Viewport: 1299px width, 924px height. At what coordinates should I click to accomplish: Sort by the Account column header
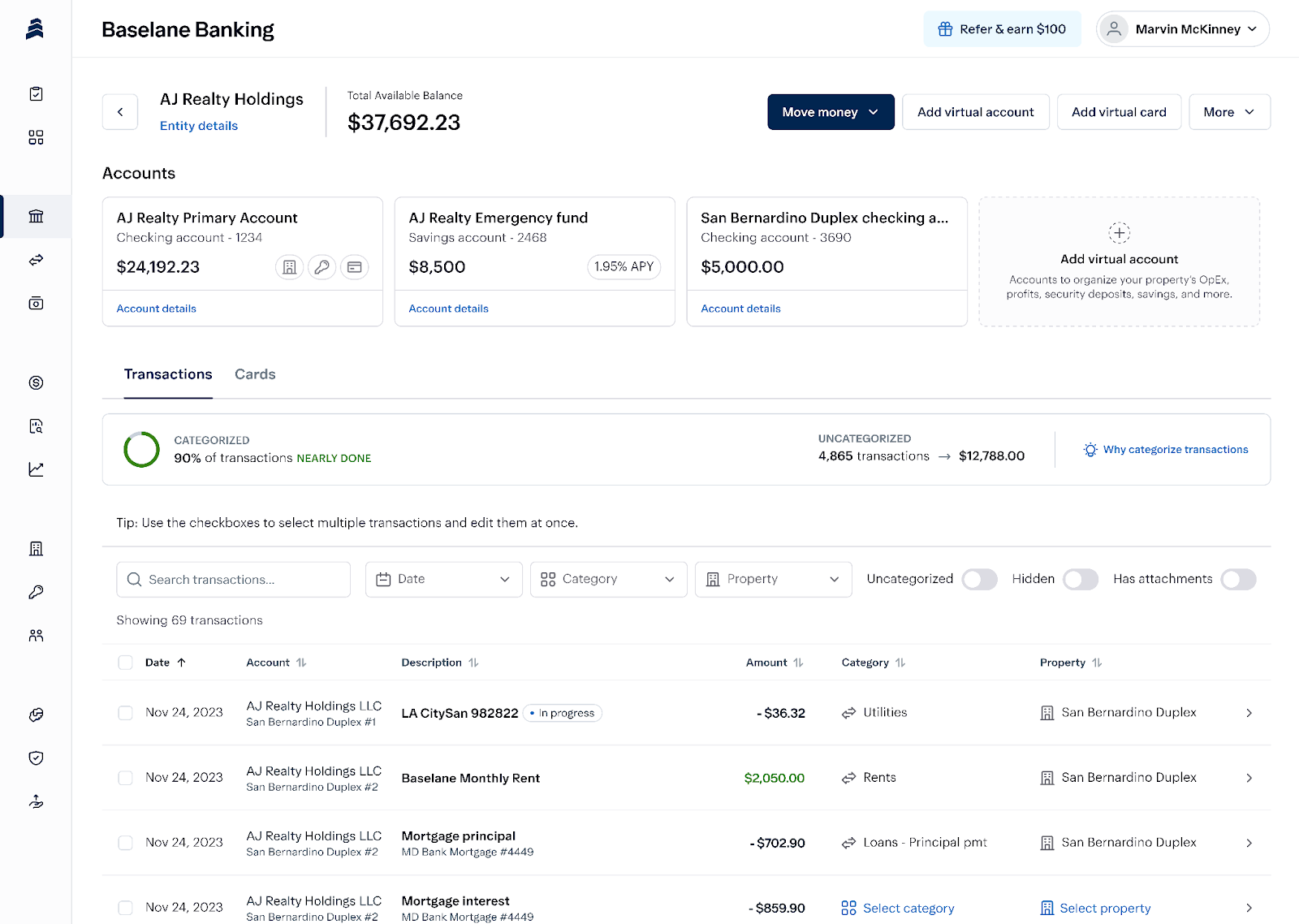tap(276, 663)
